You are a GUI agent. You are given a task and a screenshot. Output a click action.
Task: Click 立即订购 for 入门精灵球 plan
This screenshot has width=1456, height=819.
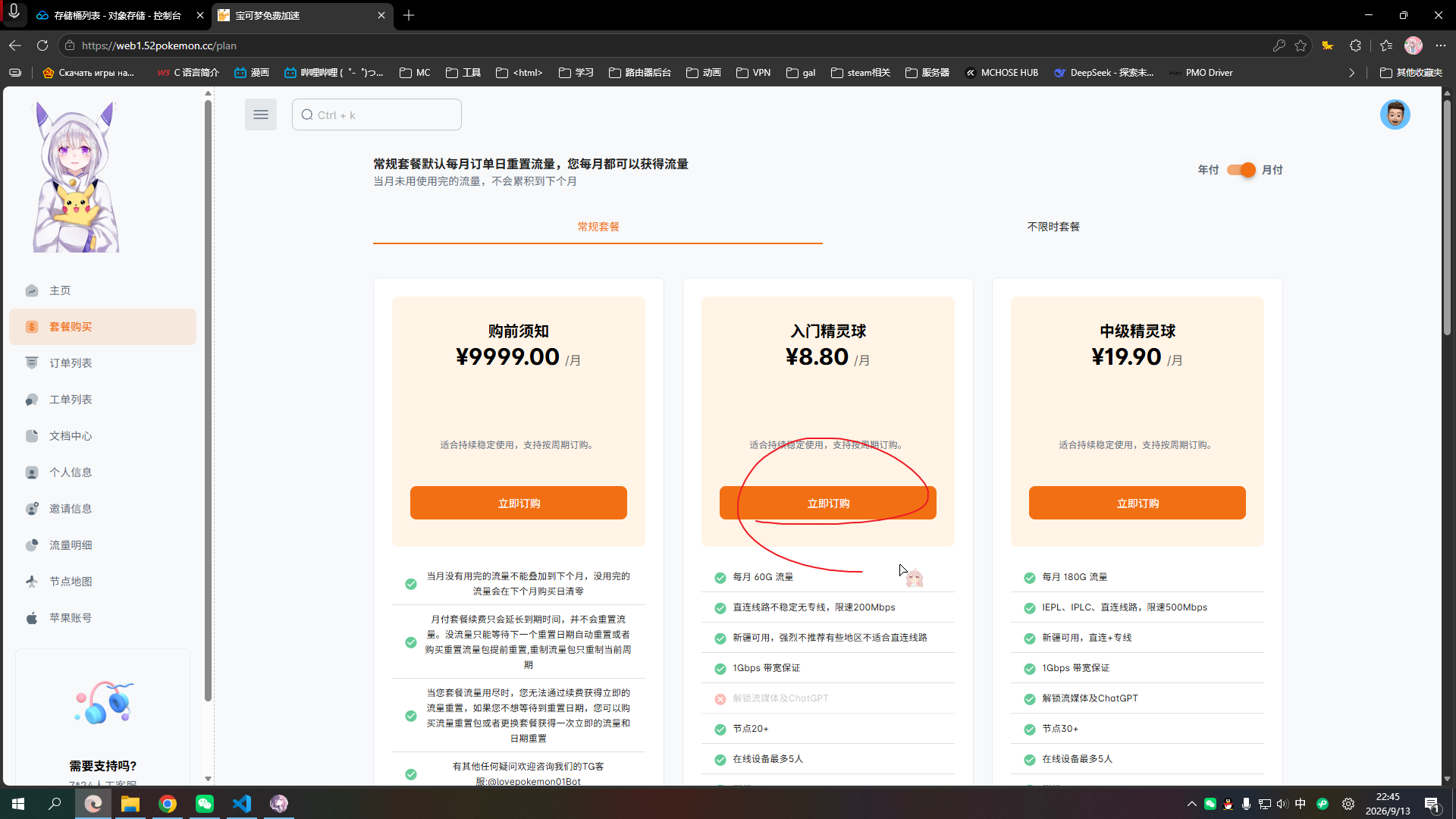coord(828,503)
